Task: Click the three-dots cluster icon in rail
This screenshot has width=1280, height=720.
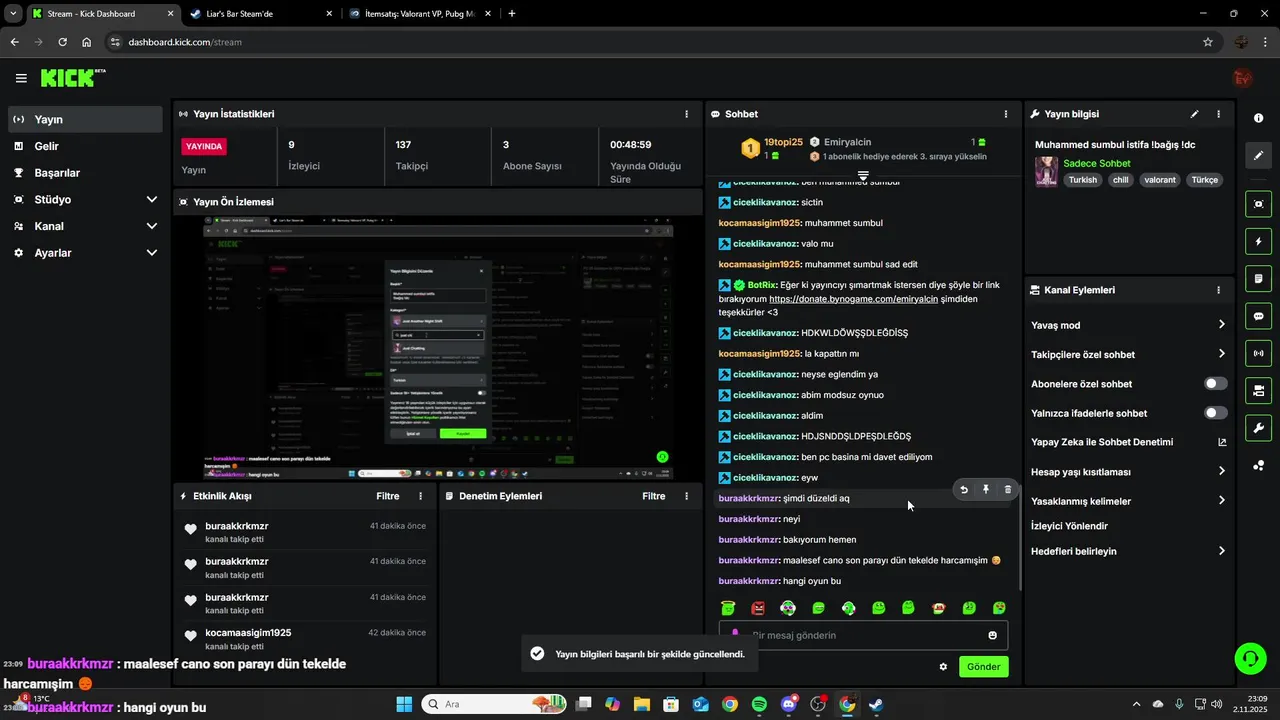Action: (x=1258, y=465)
